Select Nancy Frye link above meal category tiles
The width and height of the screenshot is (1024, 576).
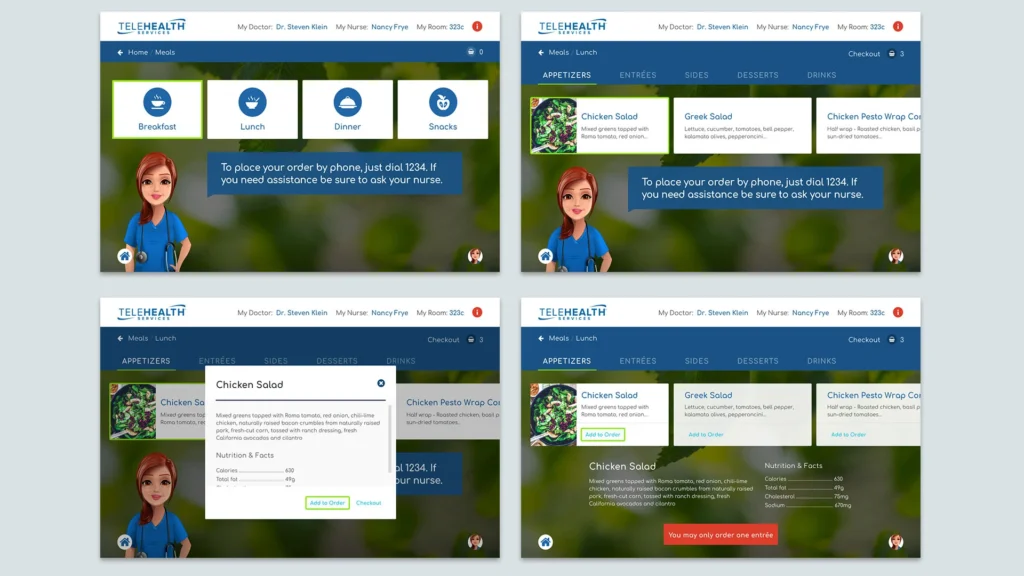(x=389, y=27)
